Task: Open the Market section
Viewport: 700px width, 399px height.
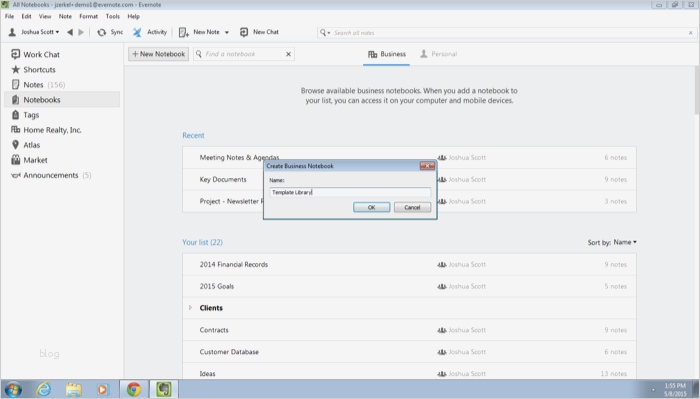Action: tap(29, 160)
